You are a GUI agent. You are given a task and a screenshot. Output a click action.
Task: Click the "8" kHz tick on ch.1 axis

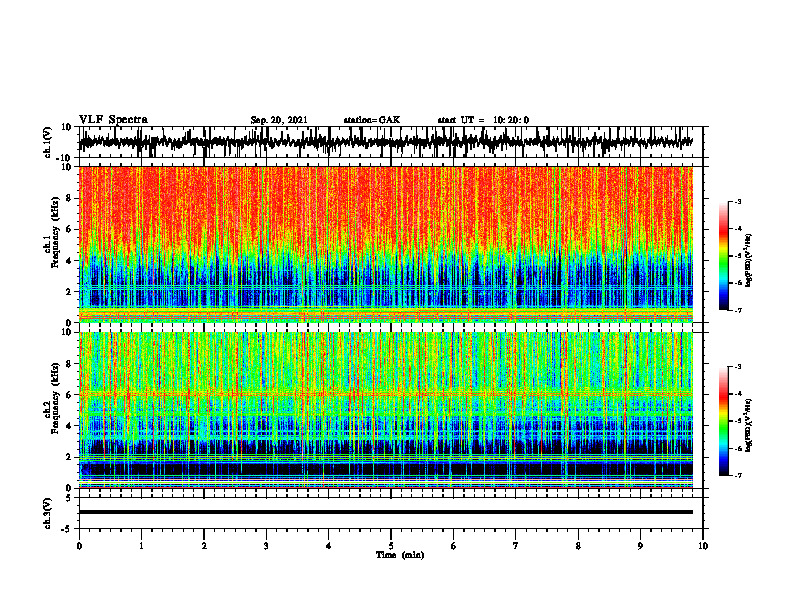(x=69, y=198)
